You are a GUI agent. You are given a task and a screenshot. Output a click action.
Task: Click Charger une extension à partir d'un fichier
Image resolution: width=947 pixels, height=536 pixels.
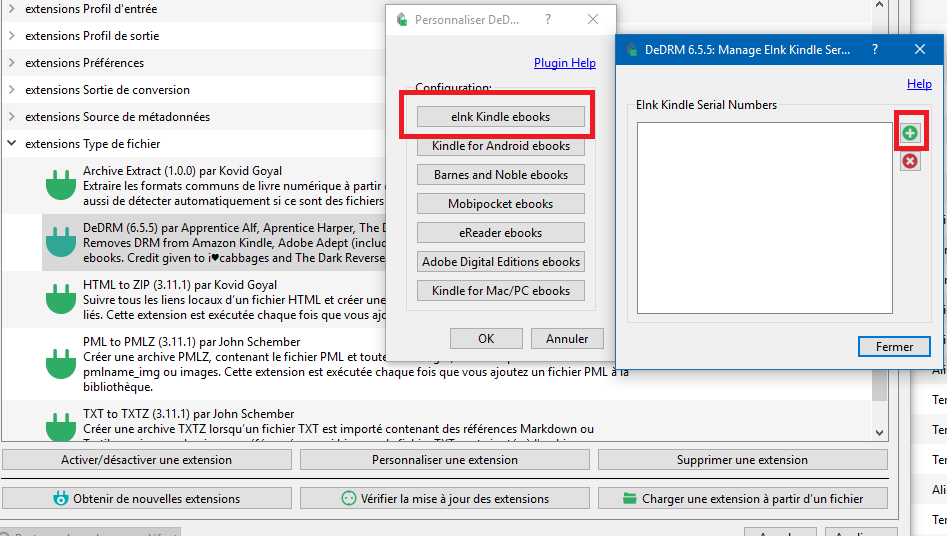[x=742, y=499]
